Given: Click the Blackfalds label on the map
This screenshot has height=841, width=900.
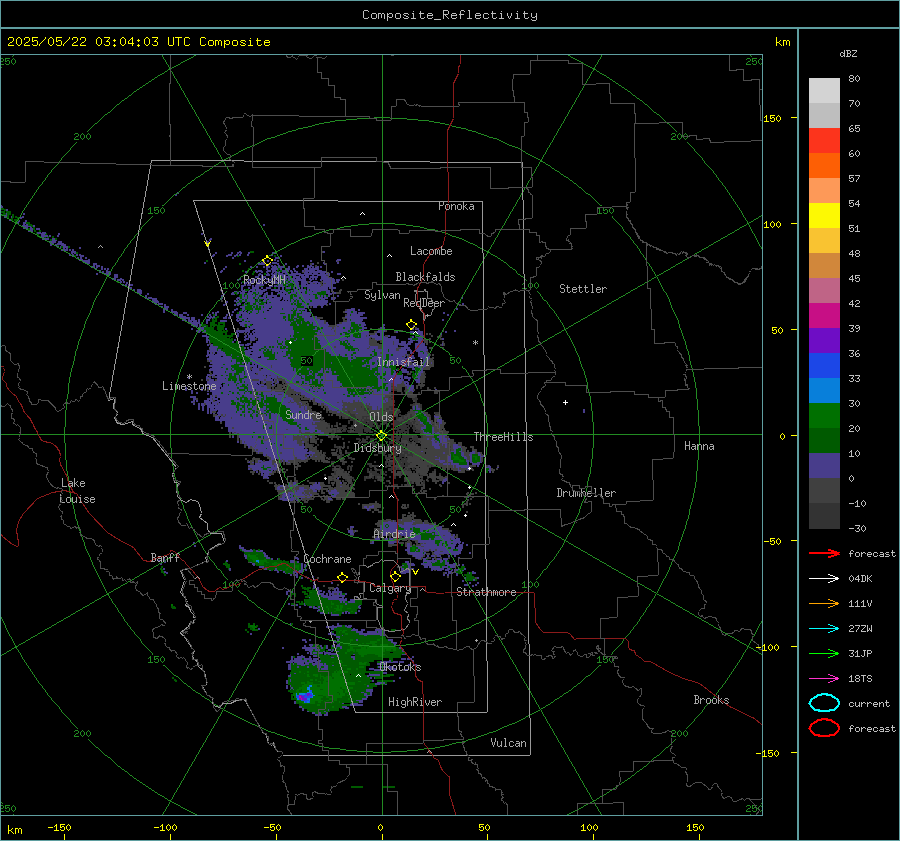Looking at the screenshot, I should pyautogui.click(x=425, y=277).
